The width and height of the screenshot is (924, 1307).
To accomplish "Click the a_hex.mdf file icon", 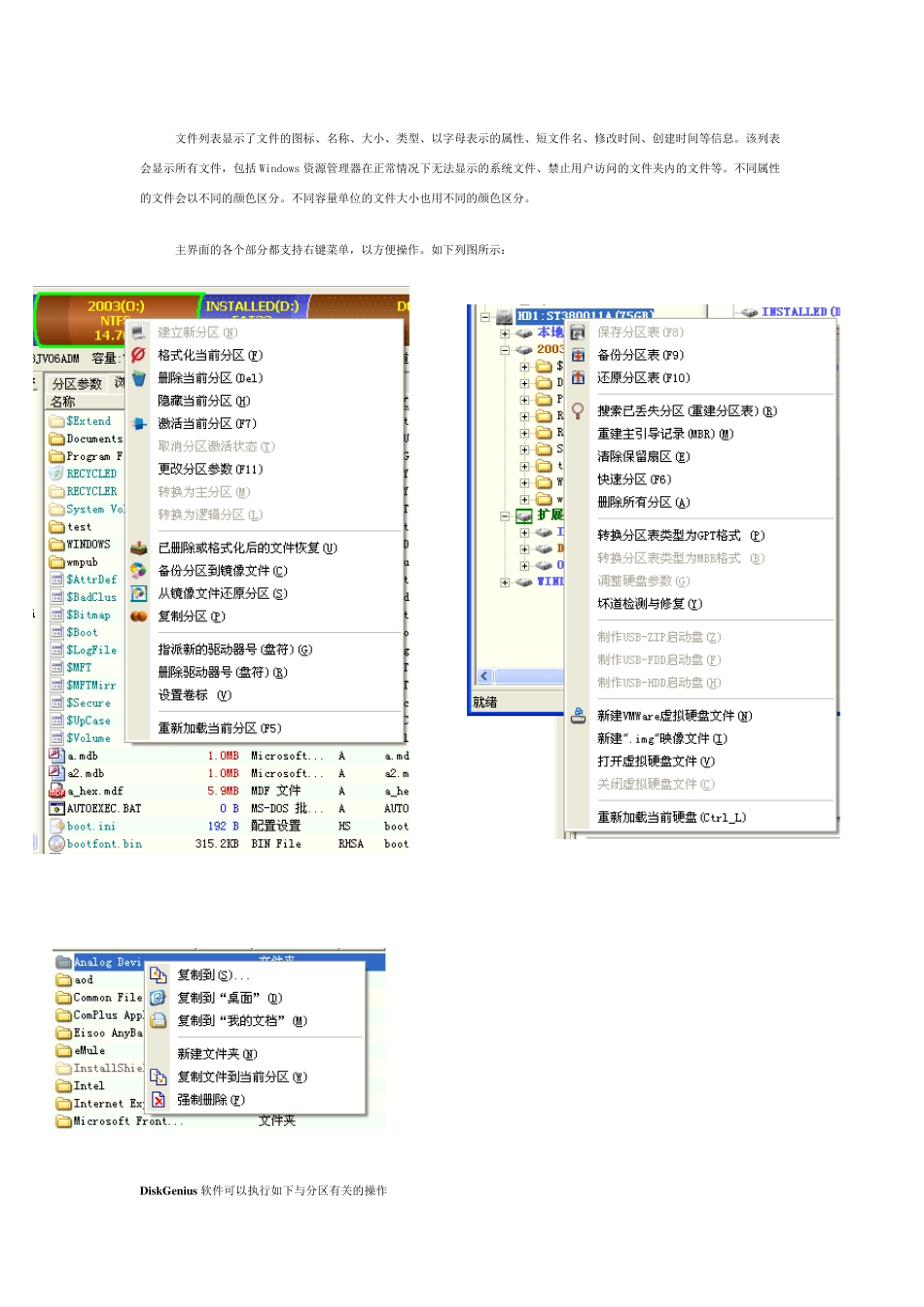I will (57, 791).
